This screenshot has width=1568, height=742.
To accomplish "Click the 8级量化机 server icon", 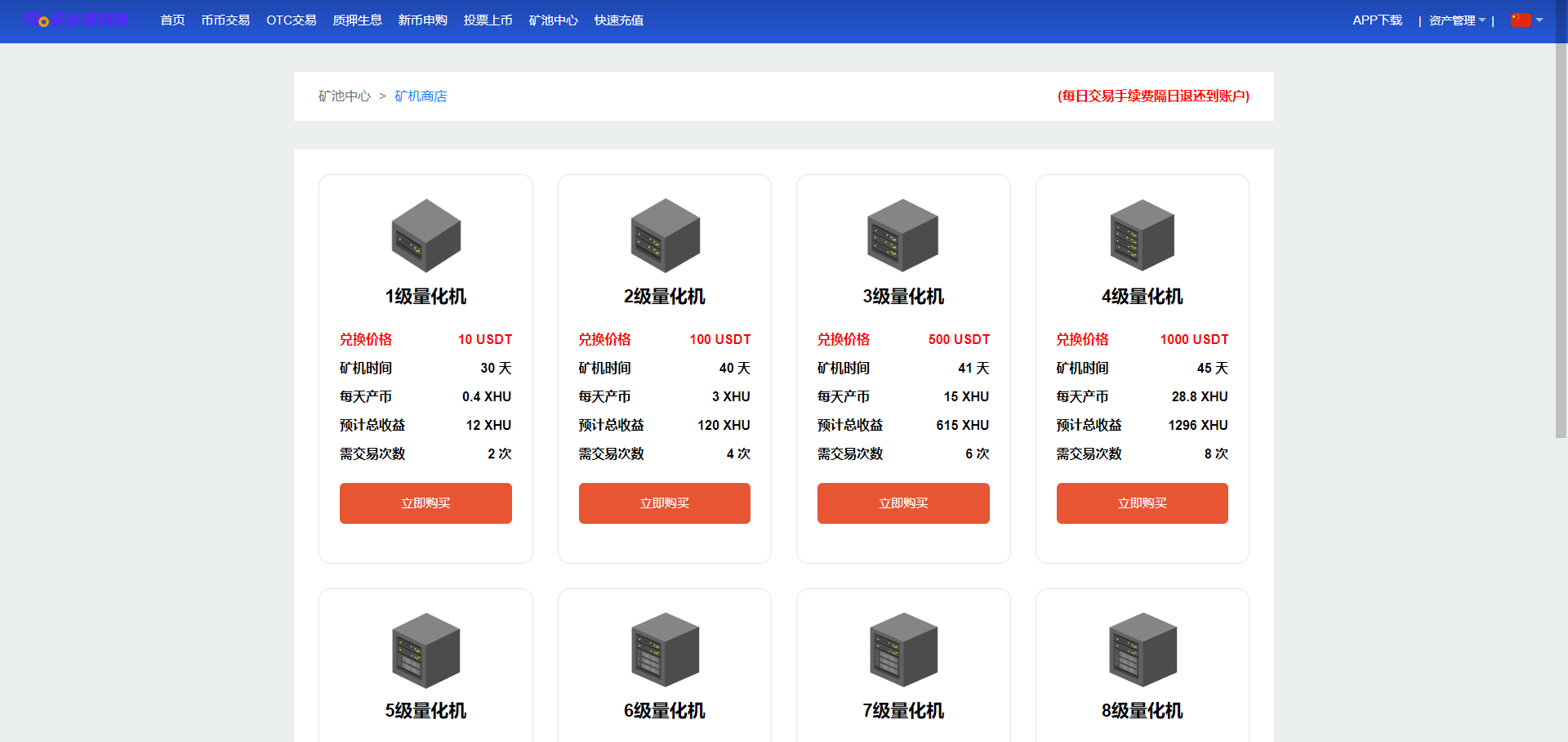I will [x=1142, y=650].
